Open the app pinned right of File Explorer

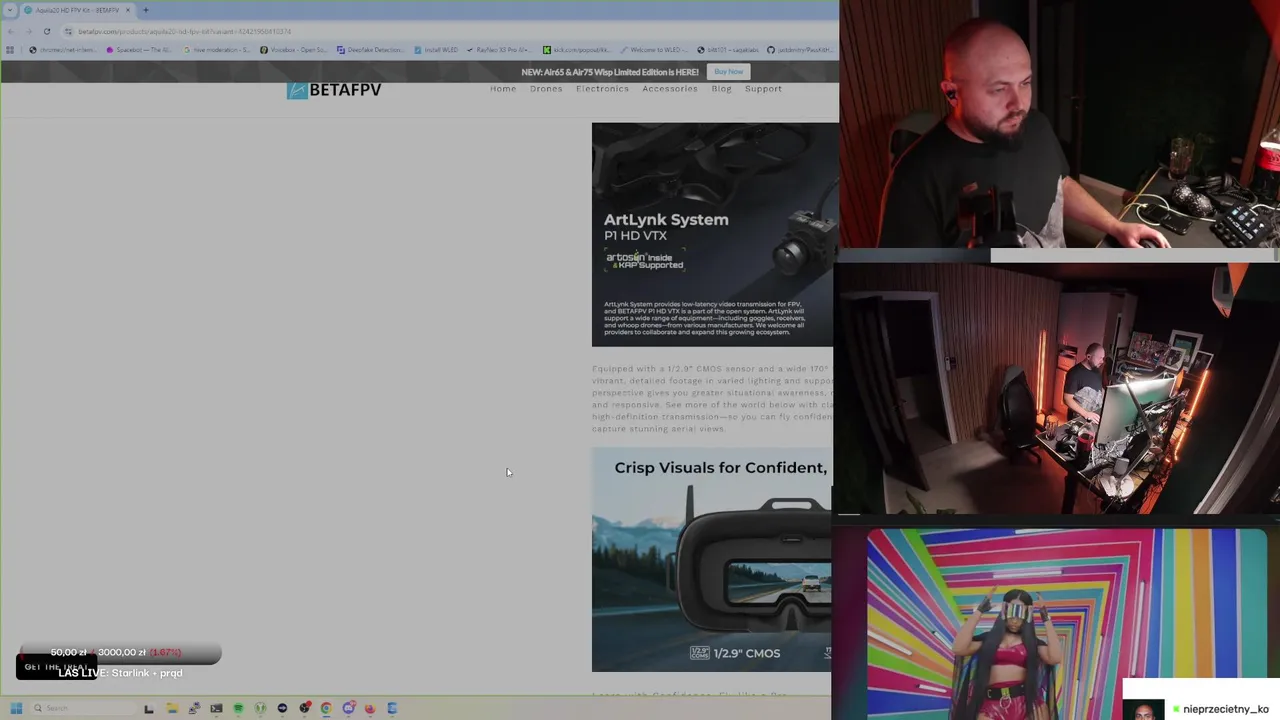[x=194, y=708]
